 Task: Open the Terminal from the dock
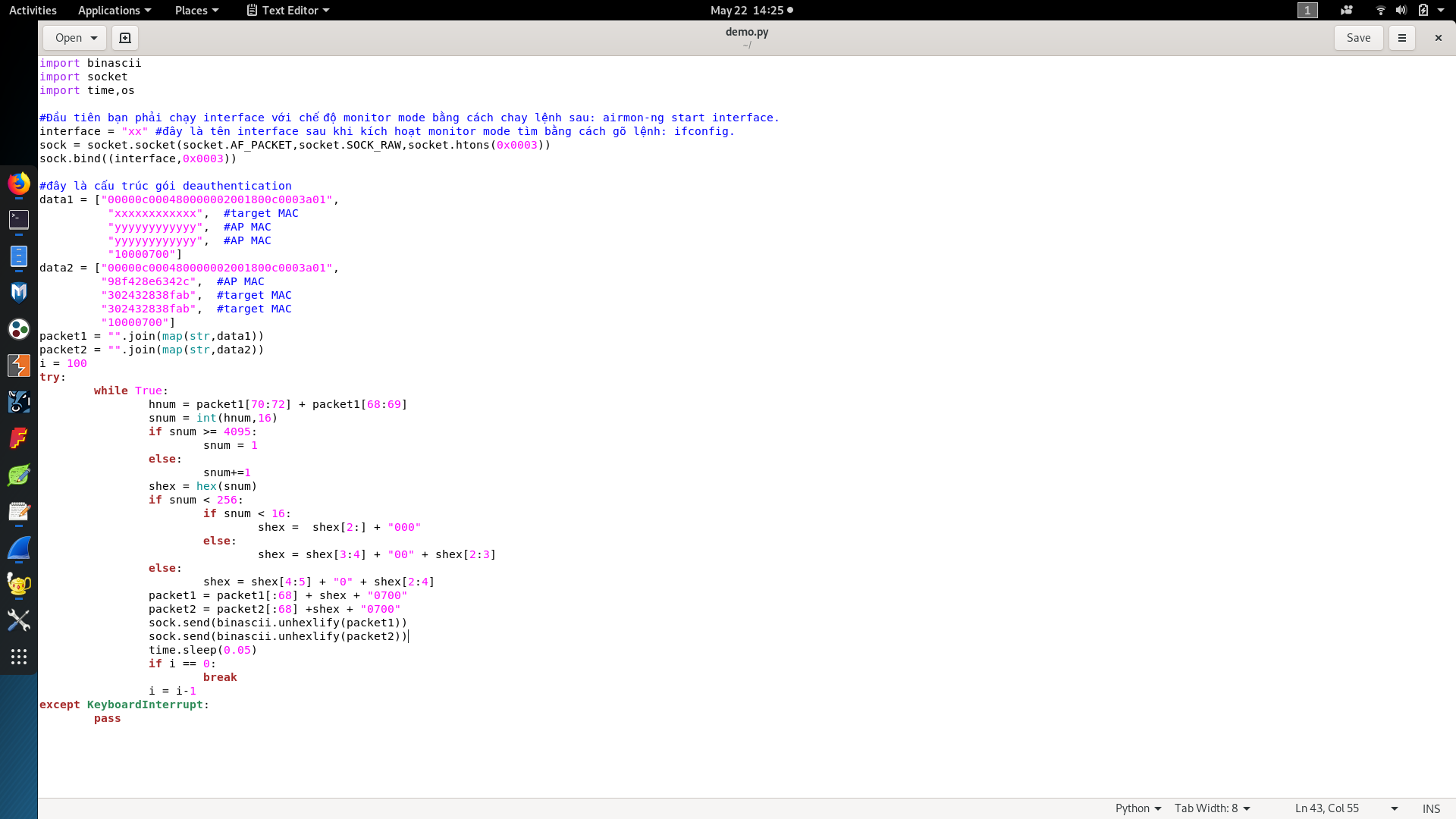tap(19, 220)
